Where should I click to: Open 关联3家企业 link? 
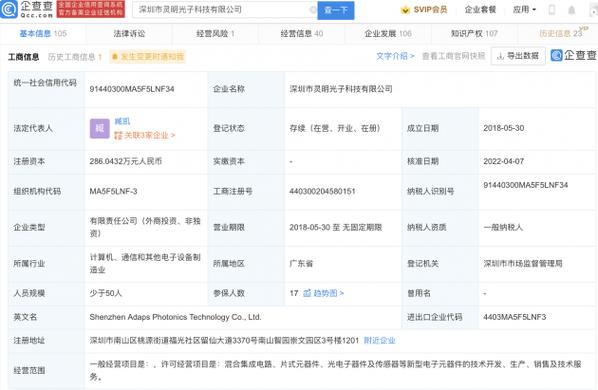145,135
